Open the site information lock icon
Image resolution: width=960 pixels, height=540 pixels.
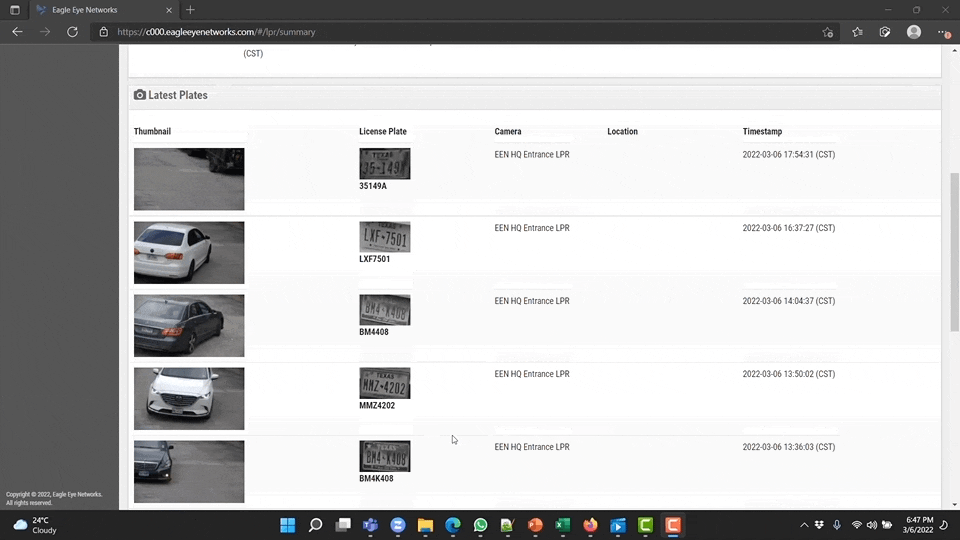click(103, 32)
